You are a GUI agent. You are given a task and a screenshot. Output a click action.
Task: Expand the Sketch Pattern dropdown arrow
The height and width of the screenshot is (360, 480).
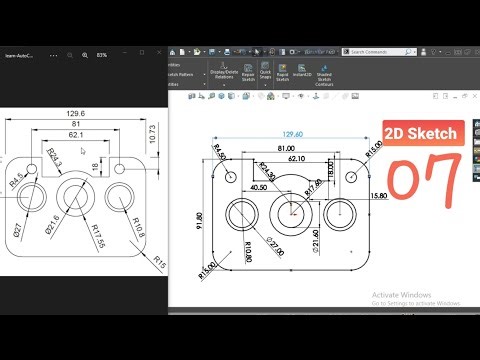tap(204, 74)
